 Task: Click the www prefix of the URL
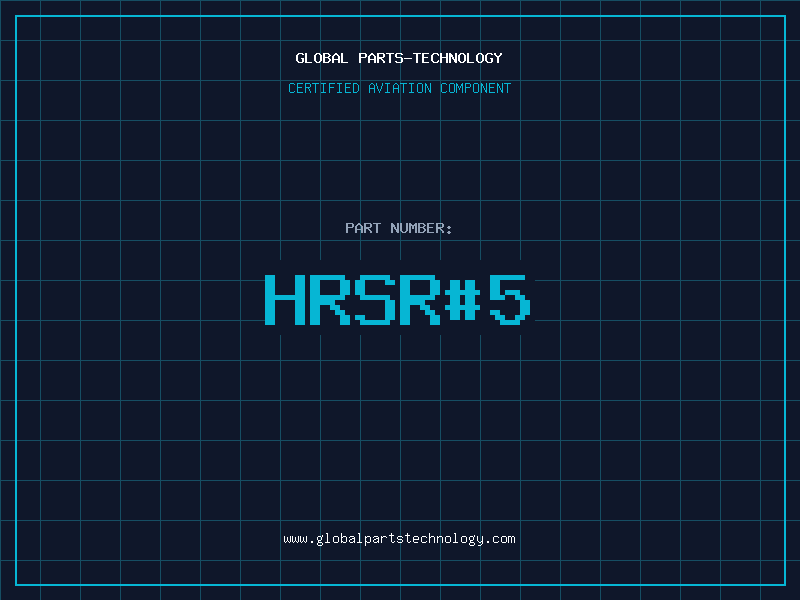295,539
